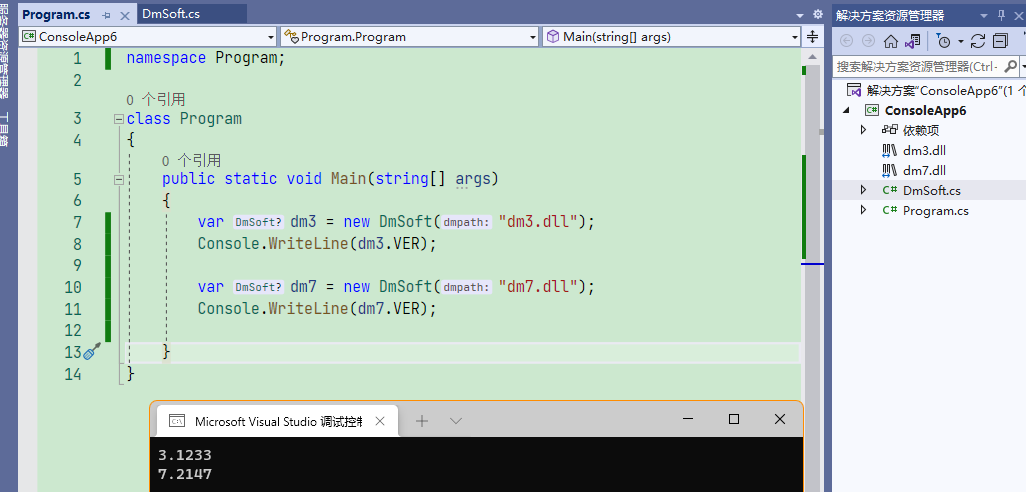The height and width of the screenshot is (492, 1026).
Task: Click the dmpath: hint on line 10
Action: coord(466,287)
